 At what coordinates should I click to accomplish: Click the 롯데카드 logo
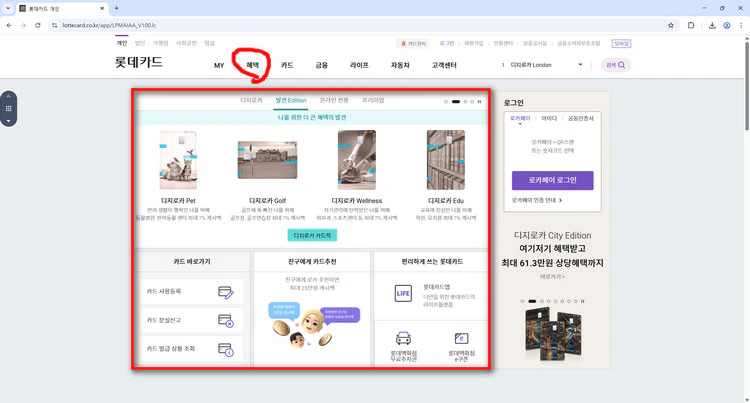(x=139, y=62)
